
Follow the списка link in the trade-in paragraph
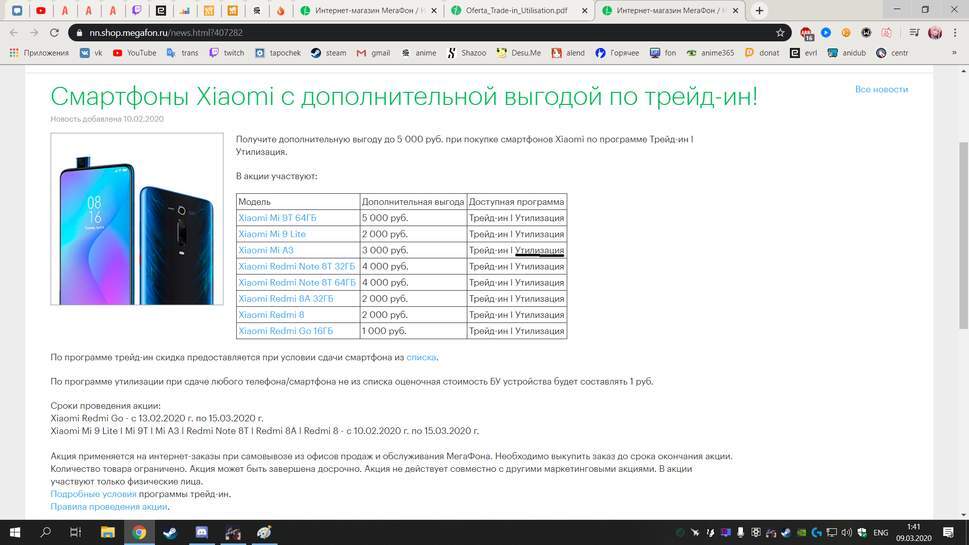tap(421, 357)
